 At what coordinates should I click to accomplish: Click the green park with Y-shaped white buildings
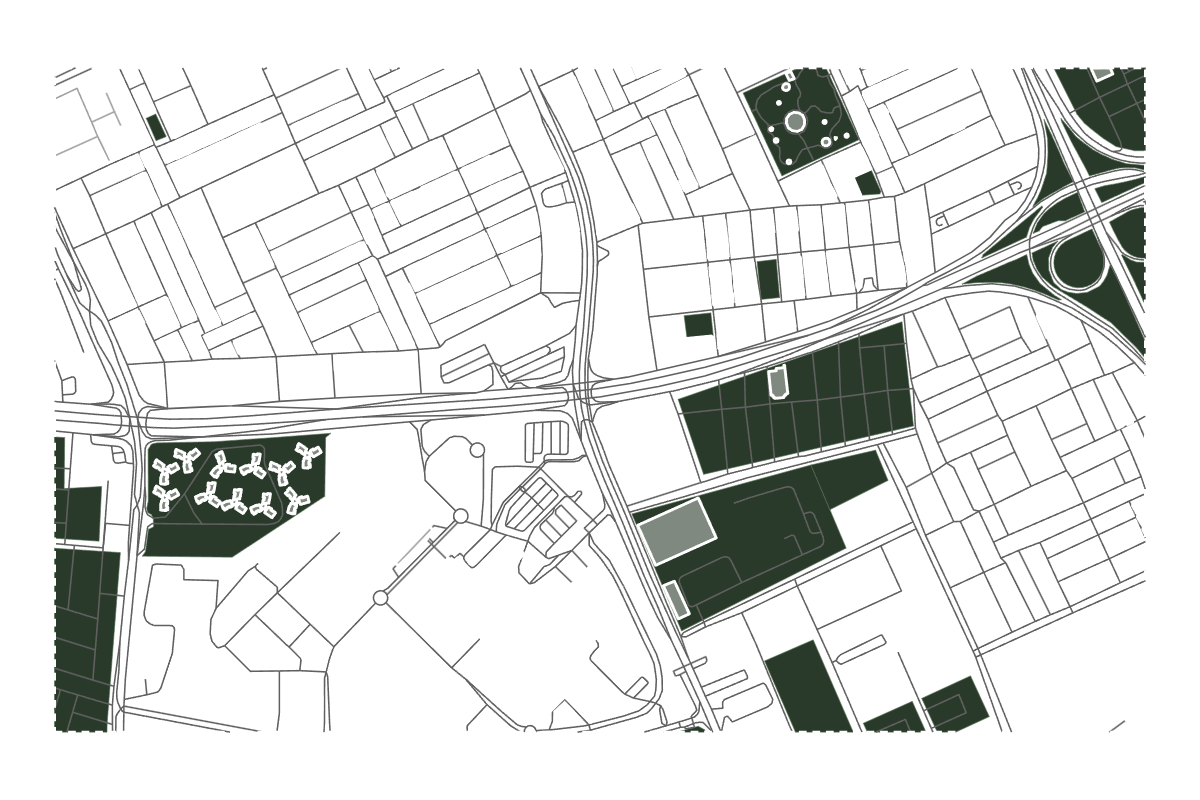235,495
